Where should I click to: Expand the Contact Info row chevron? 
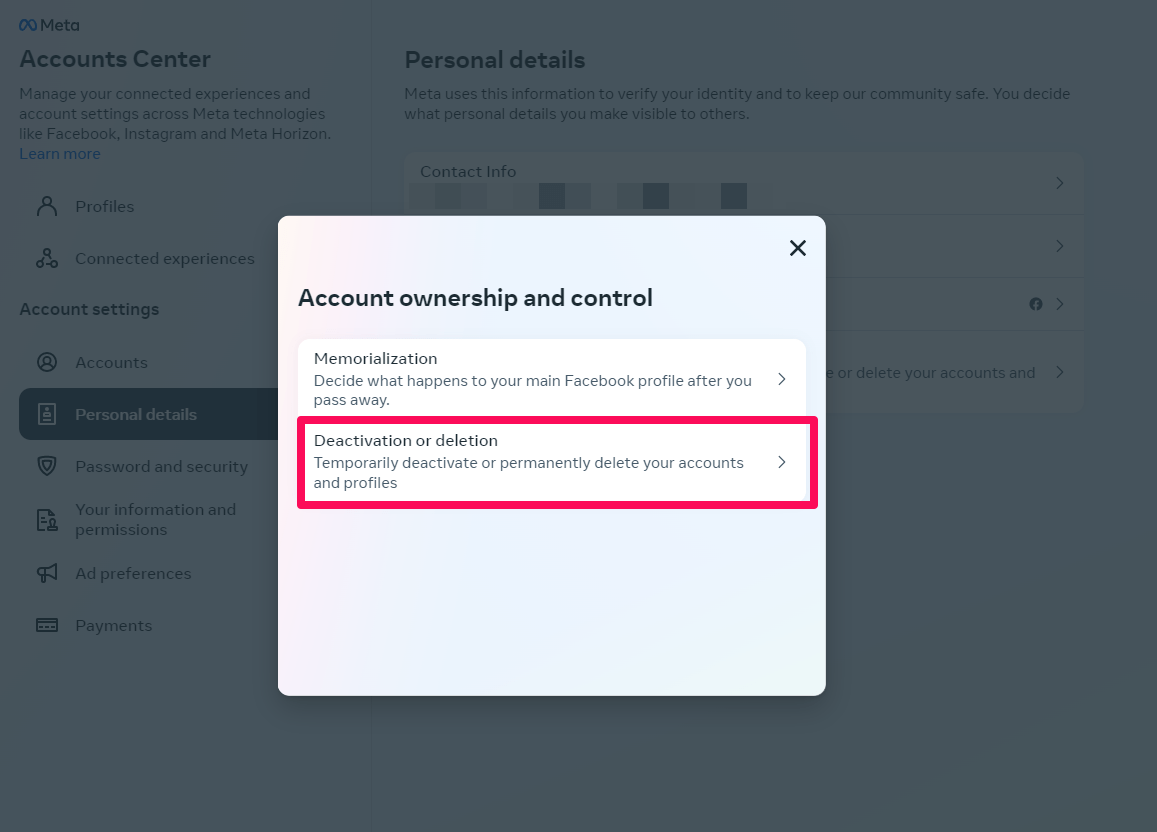point(1060,183)
